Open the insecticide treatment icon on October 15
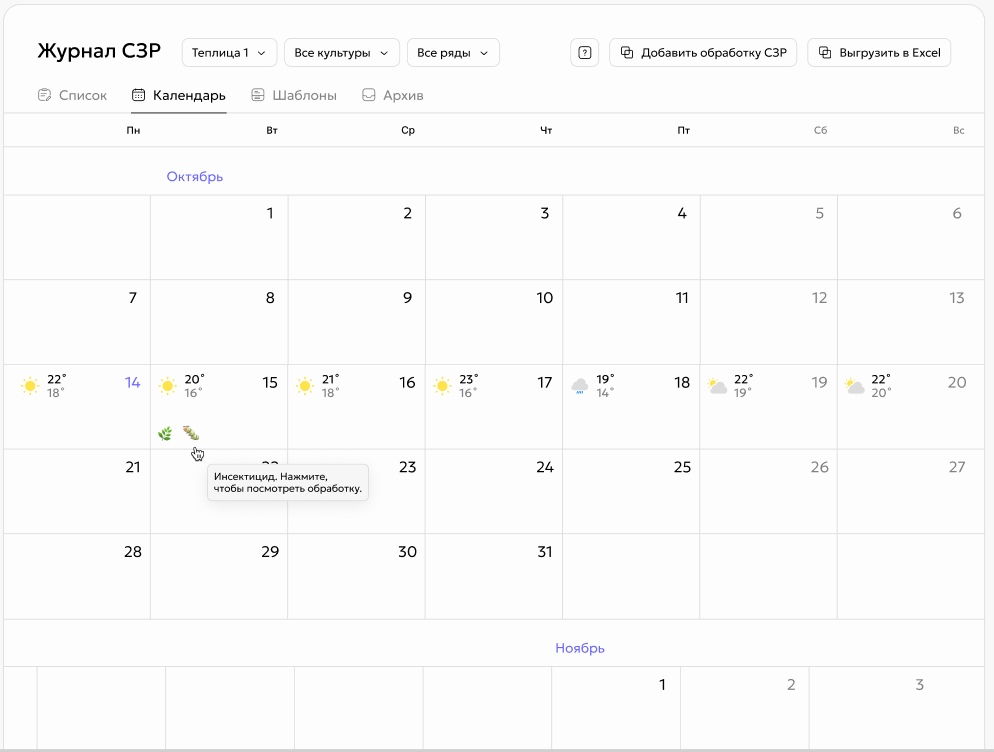Screen dimensions: 994x752 pyautogui.click(x=191, y=433)
